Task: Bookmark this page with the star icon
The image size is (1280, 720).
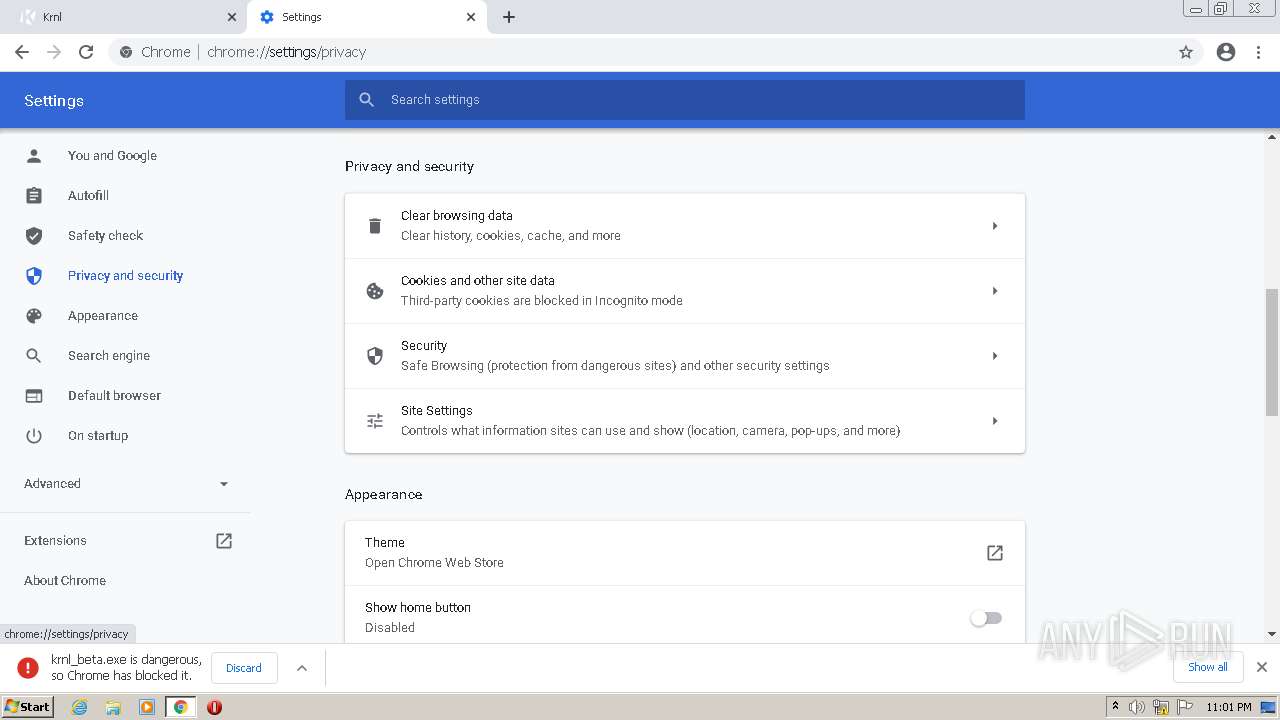Action: point(1186,52)
